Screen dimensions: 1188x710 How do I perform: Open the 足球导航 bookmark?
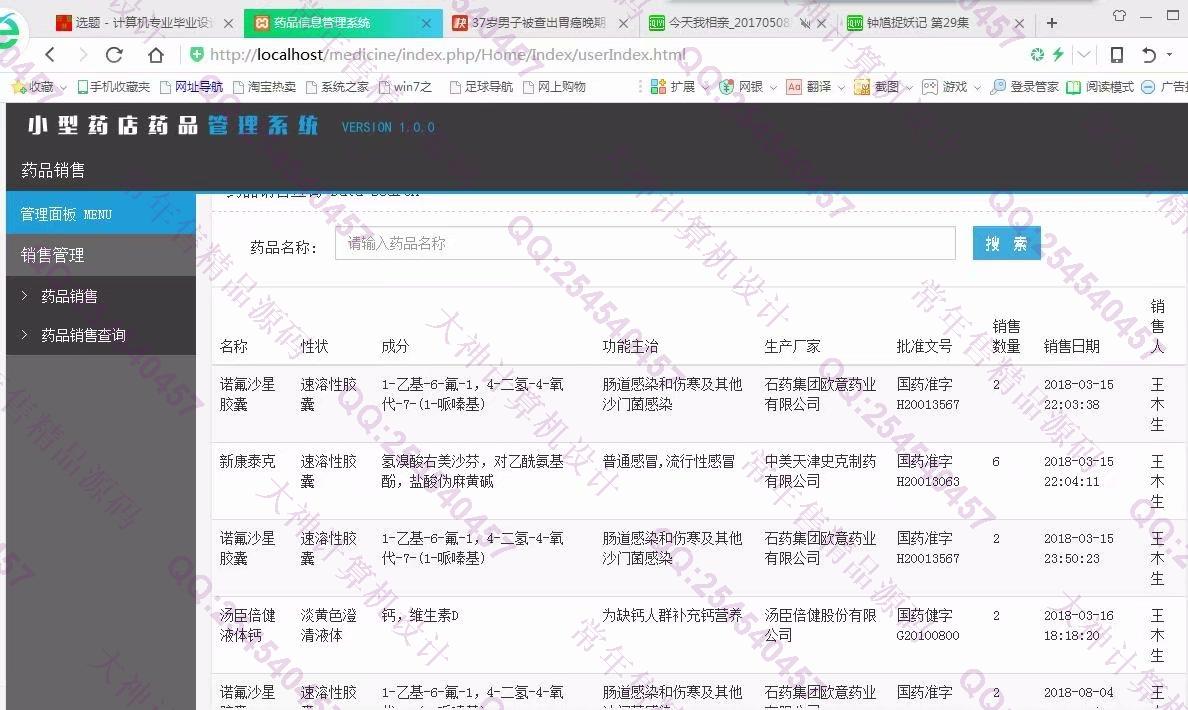(481, 87)
